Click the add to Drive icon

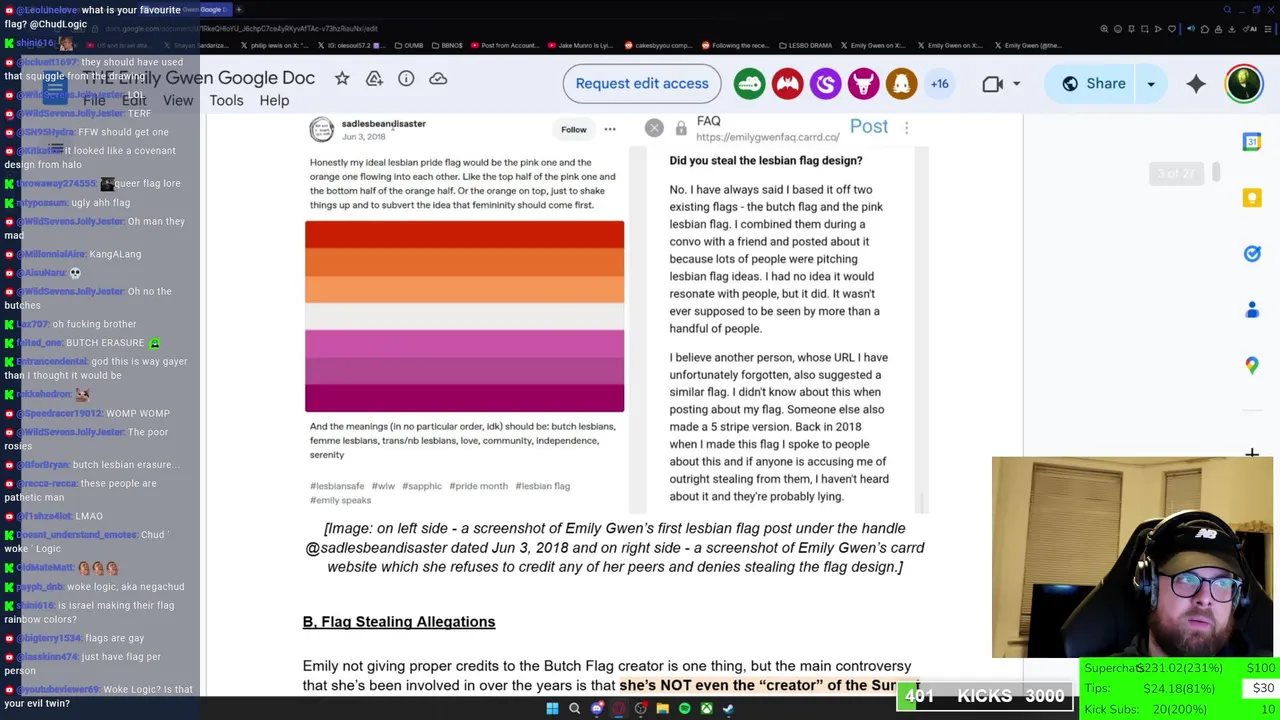tap(374, 78)
